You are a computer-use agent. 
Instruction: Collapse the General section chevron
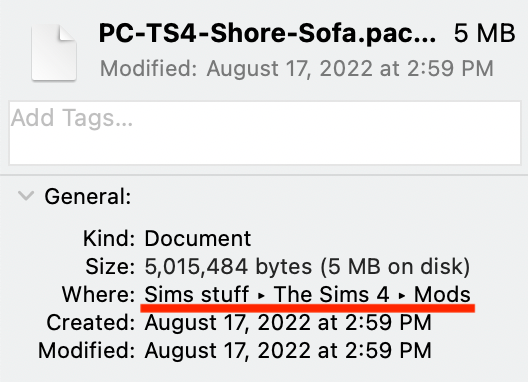tap(26, 196)
